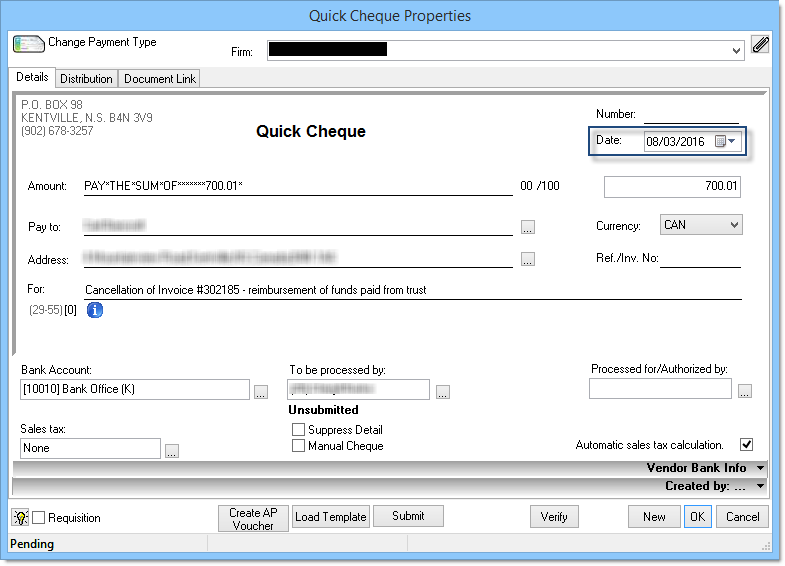Click the (29-55) [0] counter text

click(x=53, y=310)
